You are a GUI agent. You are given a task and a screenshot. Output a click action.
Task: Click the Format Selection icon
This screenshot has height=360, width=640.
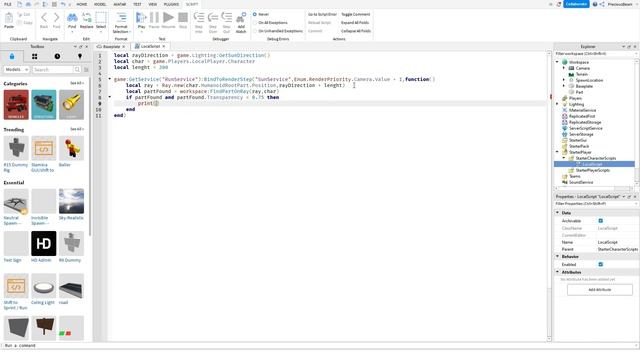[x=121, y=18]
